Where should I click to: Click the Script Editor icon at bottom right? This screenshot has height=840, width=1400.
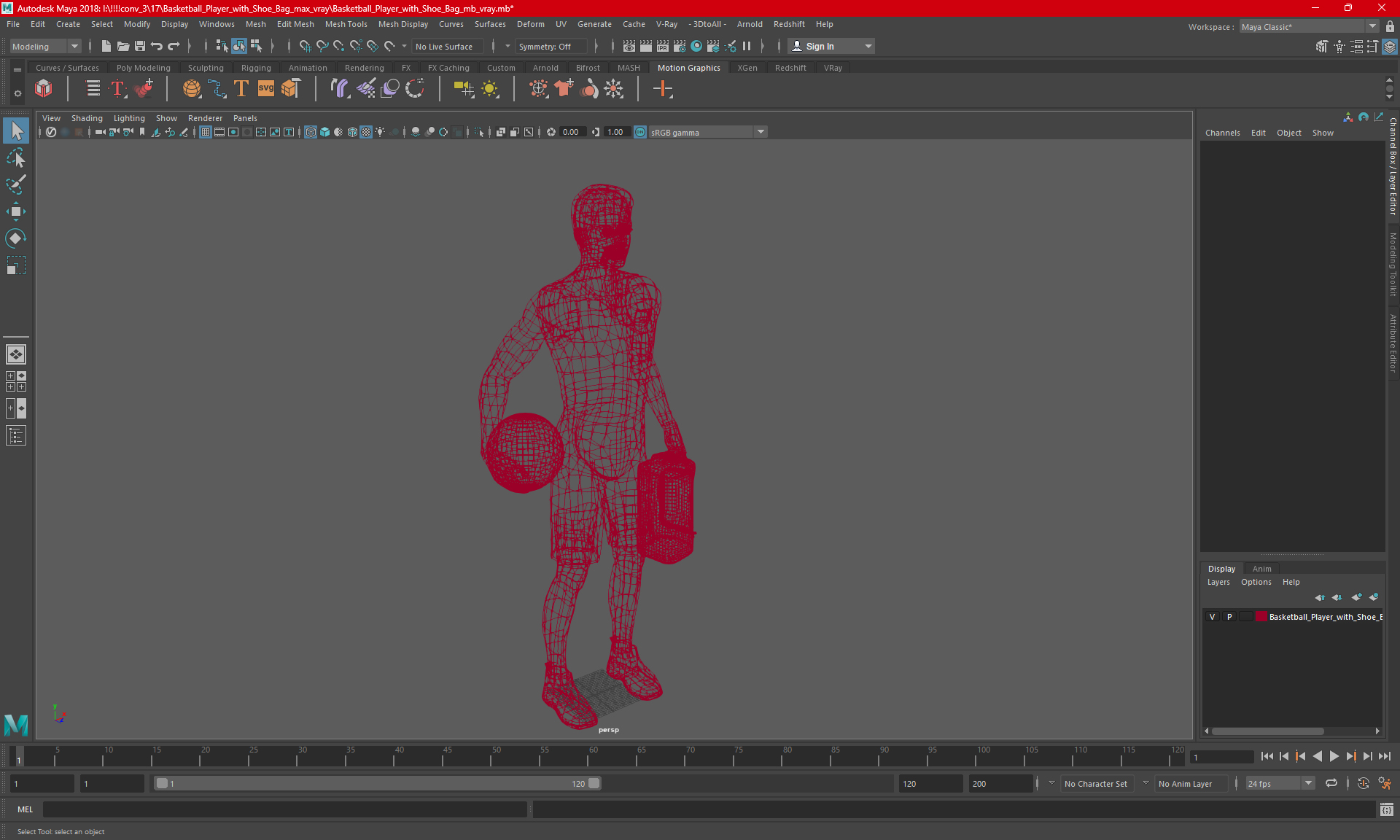tap(1387, 809)
